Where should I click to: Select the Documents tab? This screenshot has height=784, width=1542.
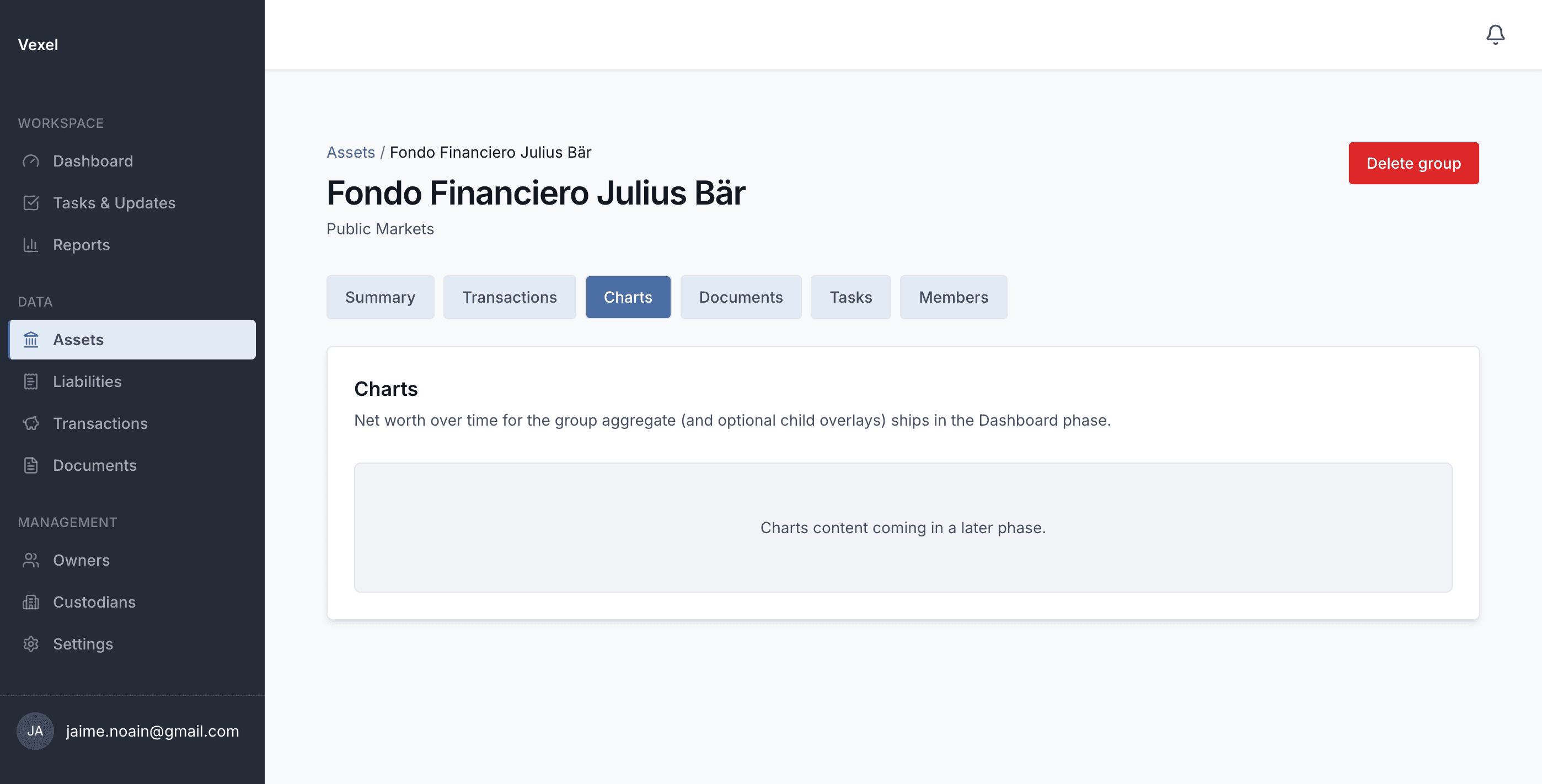tap(741, 297)
